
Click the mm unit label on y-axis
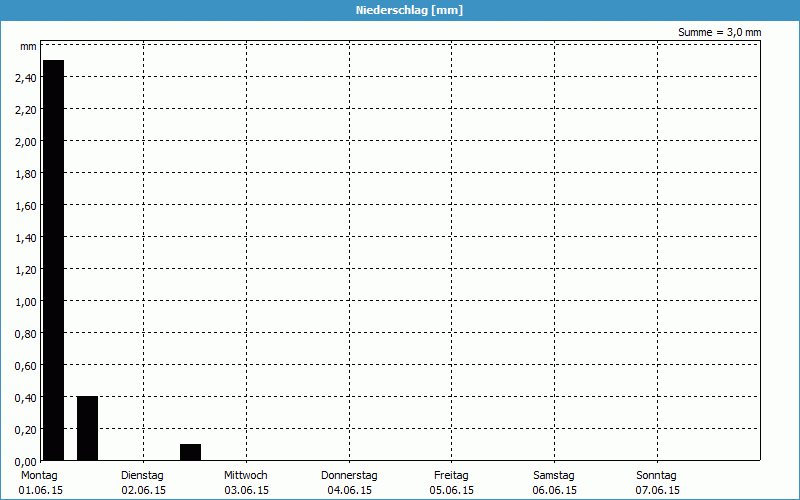click(28, 47)
